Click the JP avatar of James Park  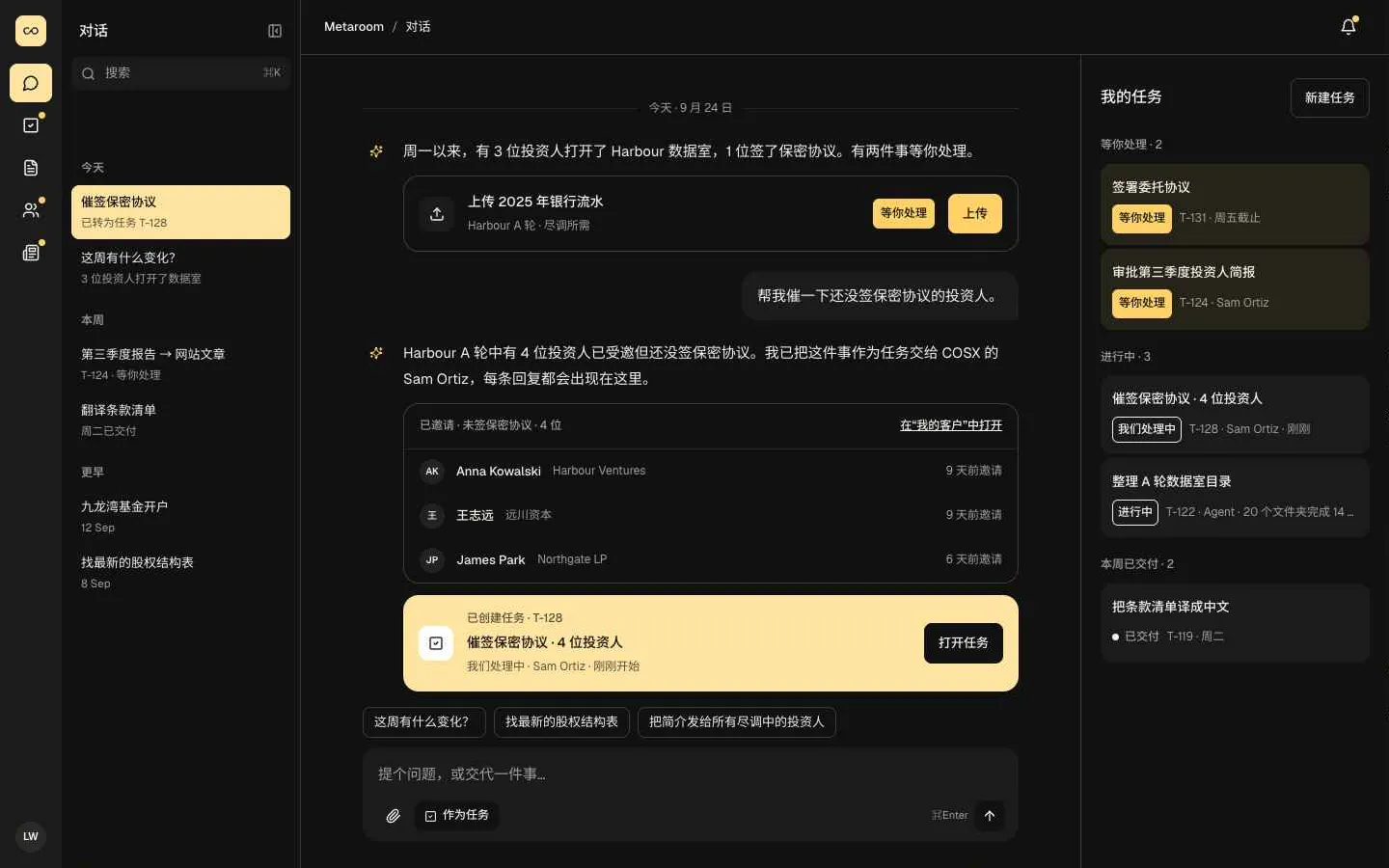click(x=432, y=559)
